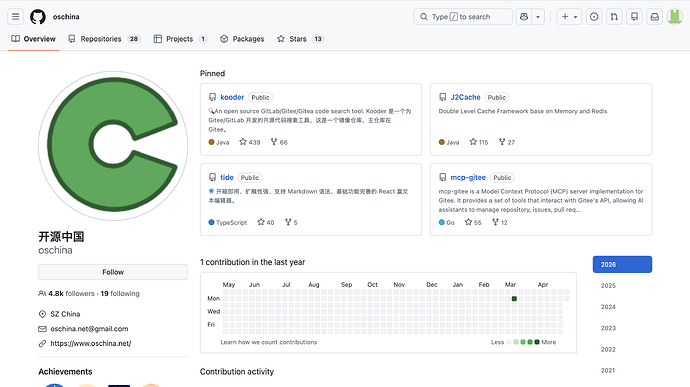
Task: Open the 19 following link
Action: pos(120,294)
